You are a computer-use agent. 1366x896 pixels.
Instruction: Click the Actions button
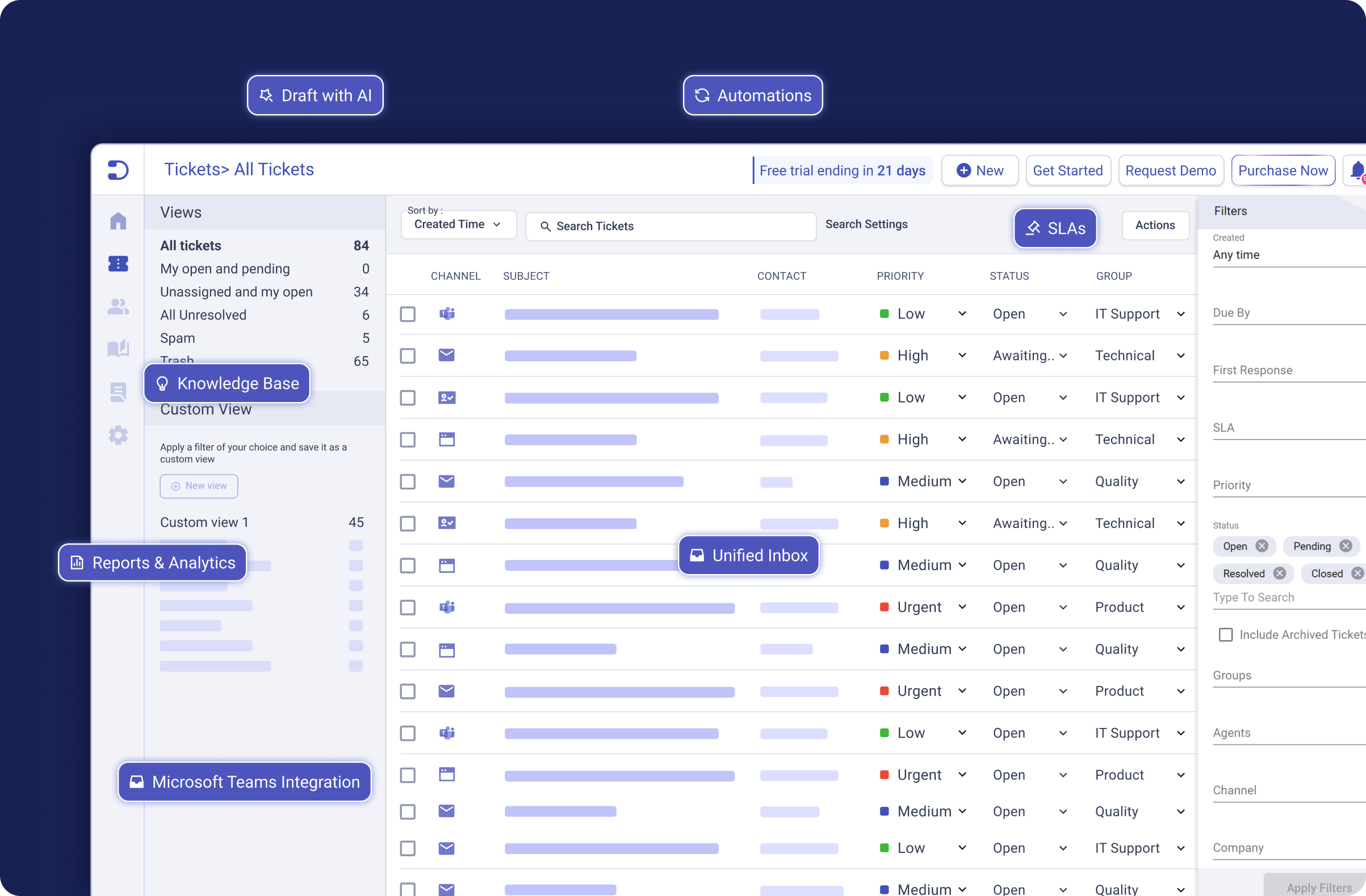click(x=1155, y=225)
